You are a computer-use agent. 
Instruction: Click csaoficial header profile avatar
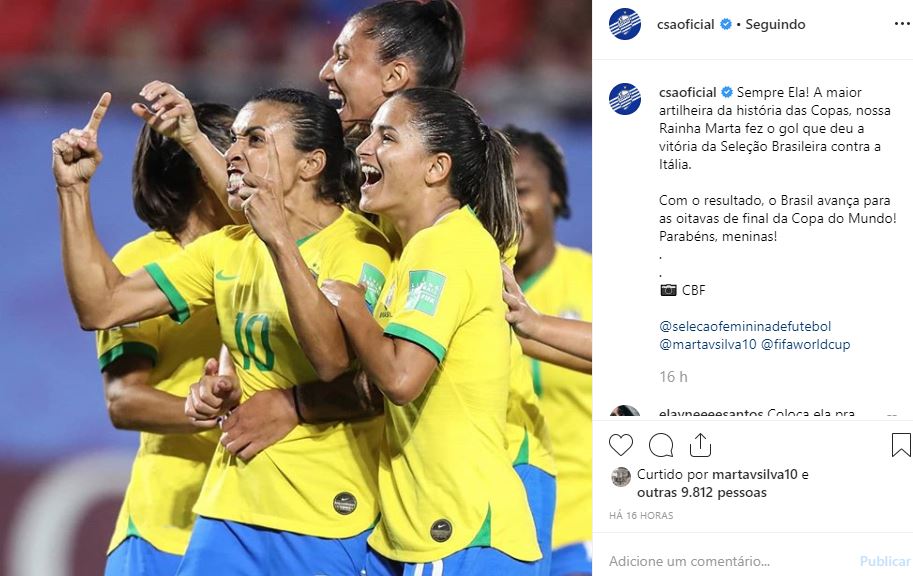625,24
